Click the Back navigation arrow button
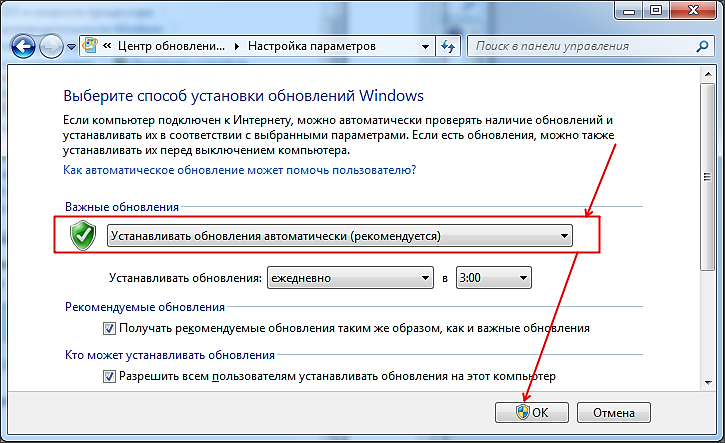 point(24,46)
